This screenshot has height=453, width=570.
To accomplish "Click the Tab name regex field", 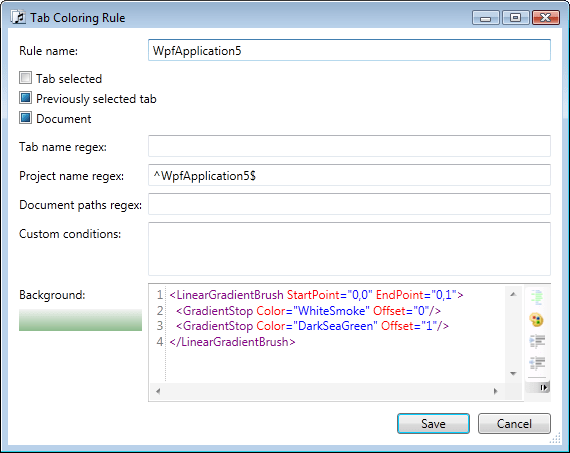I will (349, 146).
